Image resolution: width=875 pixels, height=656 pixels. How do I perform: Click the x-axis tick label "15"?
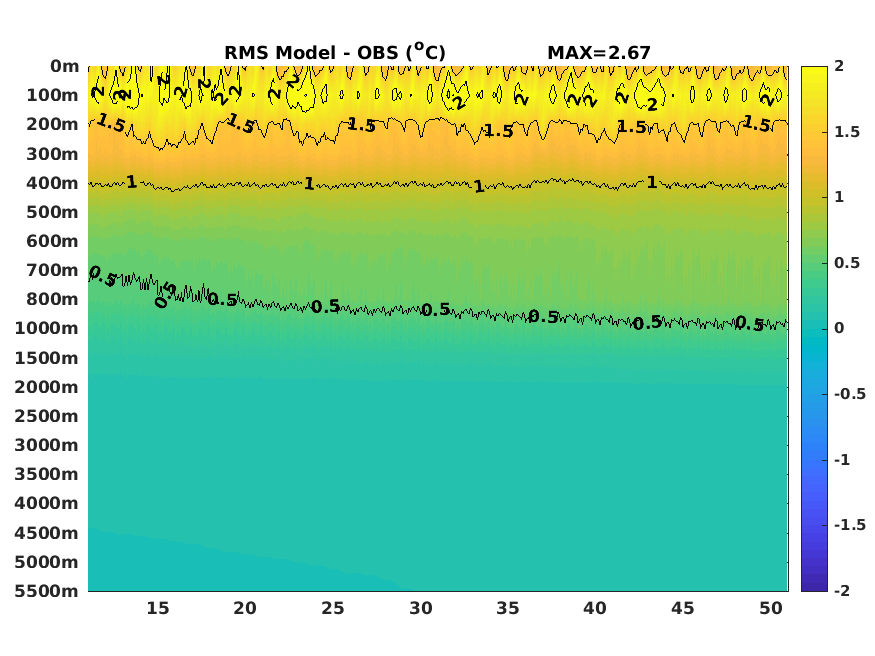[158, 608]
